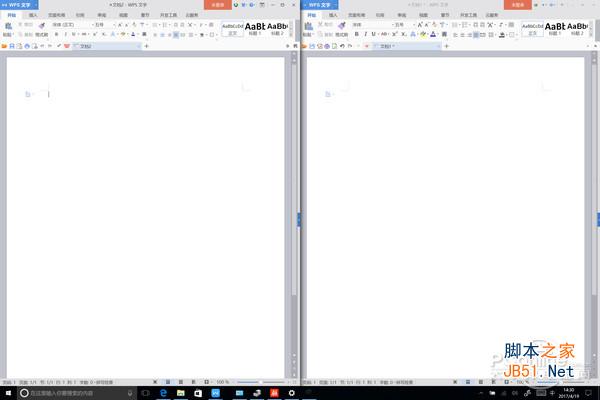The height and width of the screenshot is (400, 600).
Task: Click Paragraph Shading bucket in right window
Action: [502, 34]
